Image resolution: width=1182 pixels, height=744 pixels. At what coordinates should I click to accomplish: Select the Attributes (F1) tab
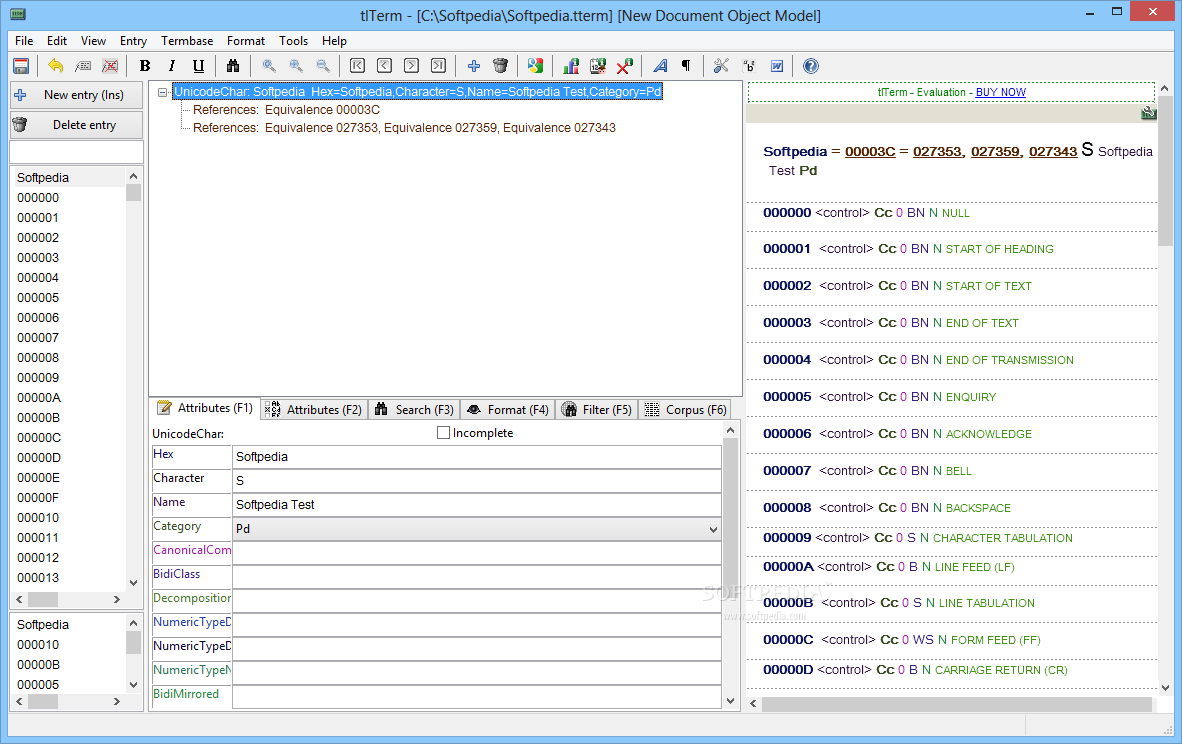205,408
